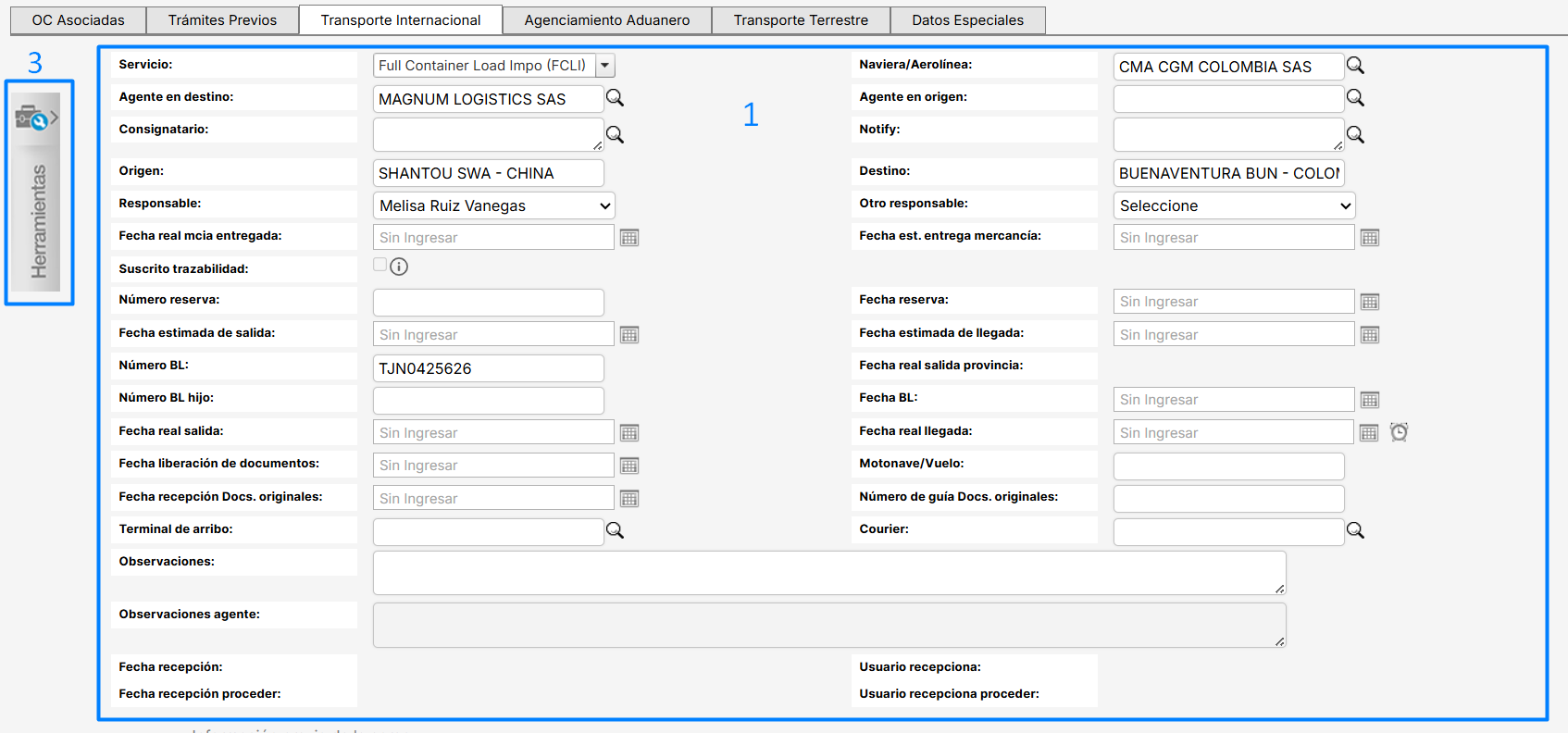Show info icon next to Suscrito trazabilidad
This screenshot has width=1568, height=733.
[399, 267]
